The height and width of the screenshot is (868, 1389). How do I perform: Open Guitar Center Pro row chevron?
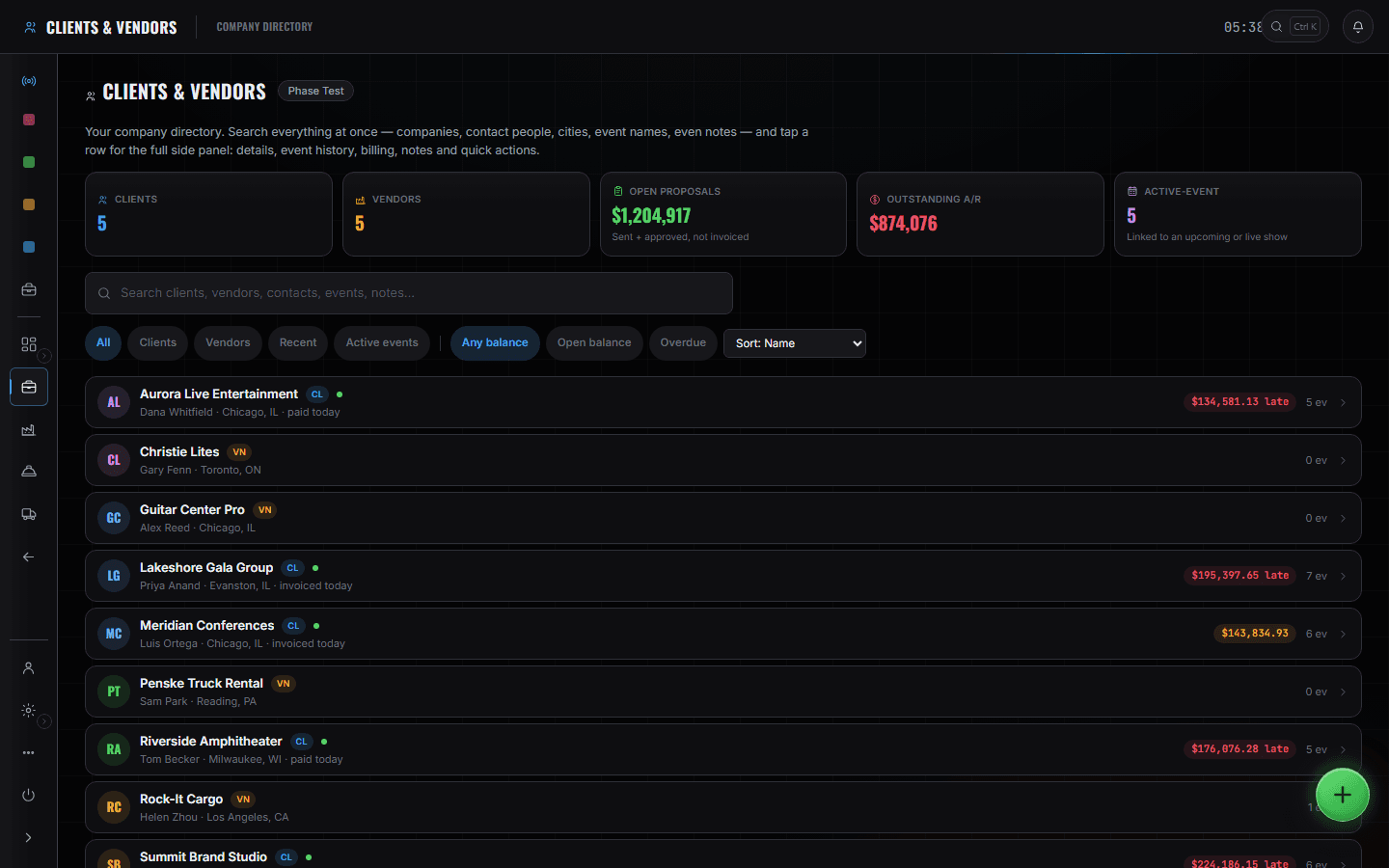[1343, 518]
